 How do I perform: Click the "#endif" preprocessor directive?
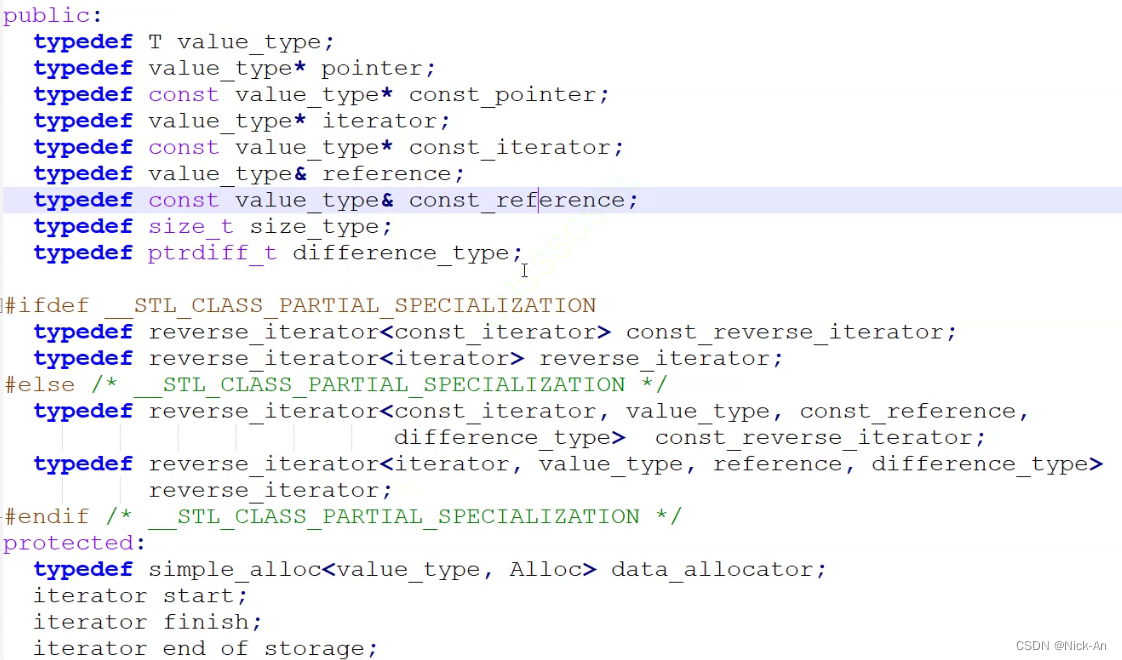point(47,517)
